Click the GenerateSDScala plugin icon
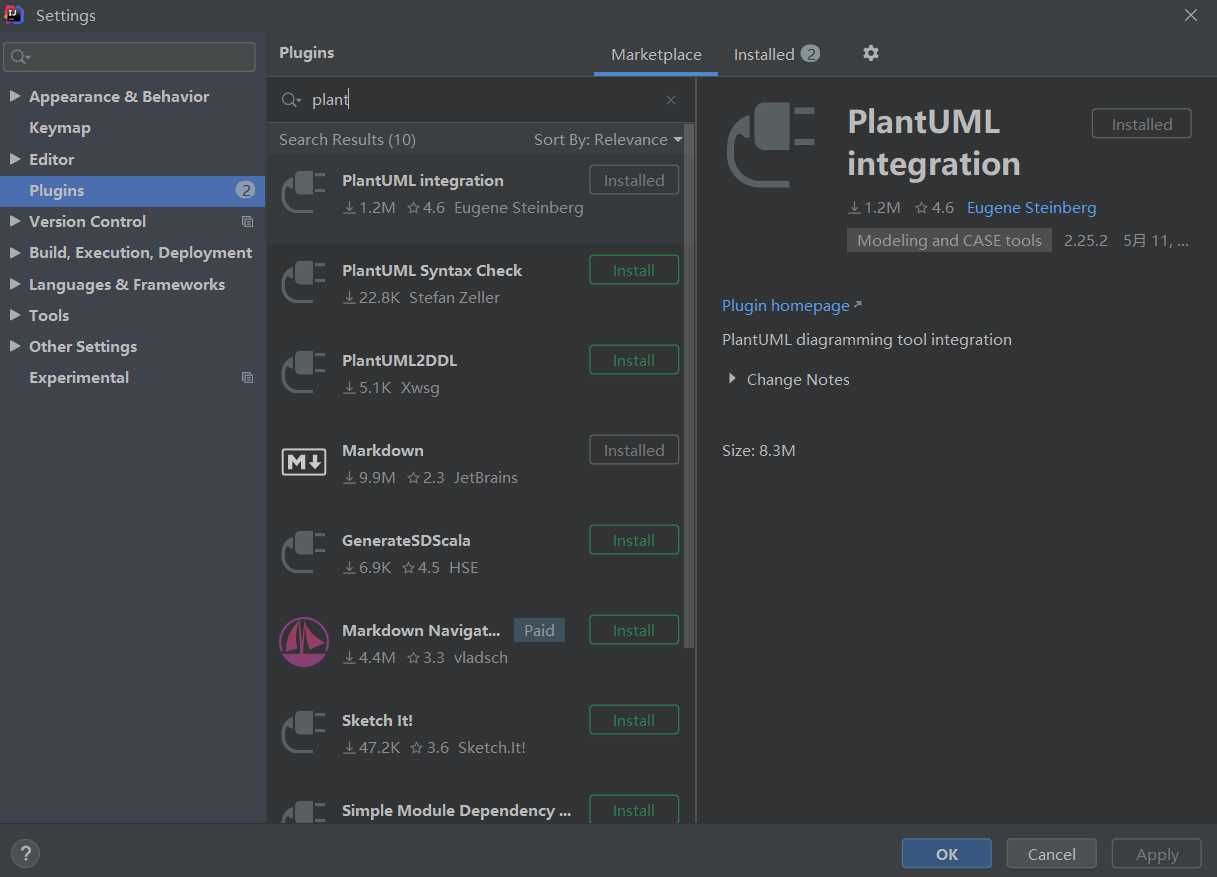This screenshot has width=1217, height=877. [304, 552]
